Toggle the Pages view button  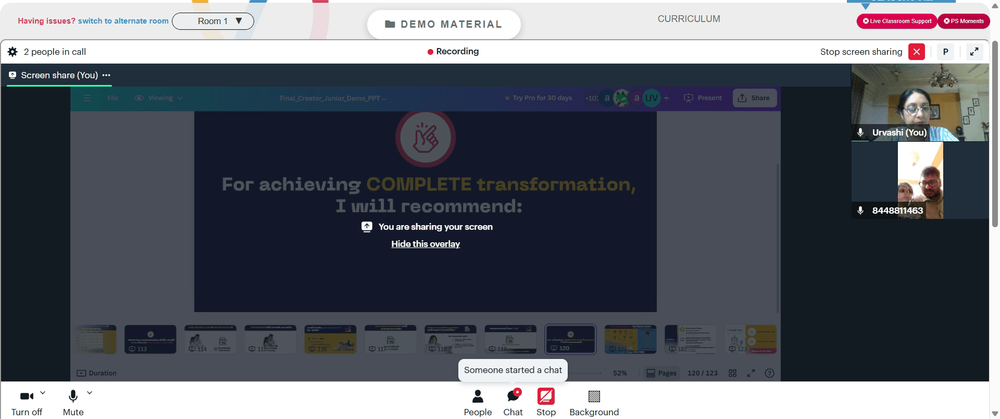tap(661, 373)
